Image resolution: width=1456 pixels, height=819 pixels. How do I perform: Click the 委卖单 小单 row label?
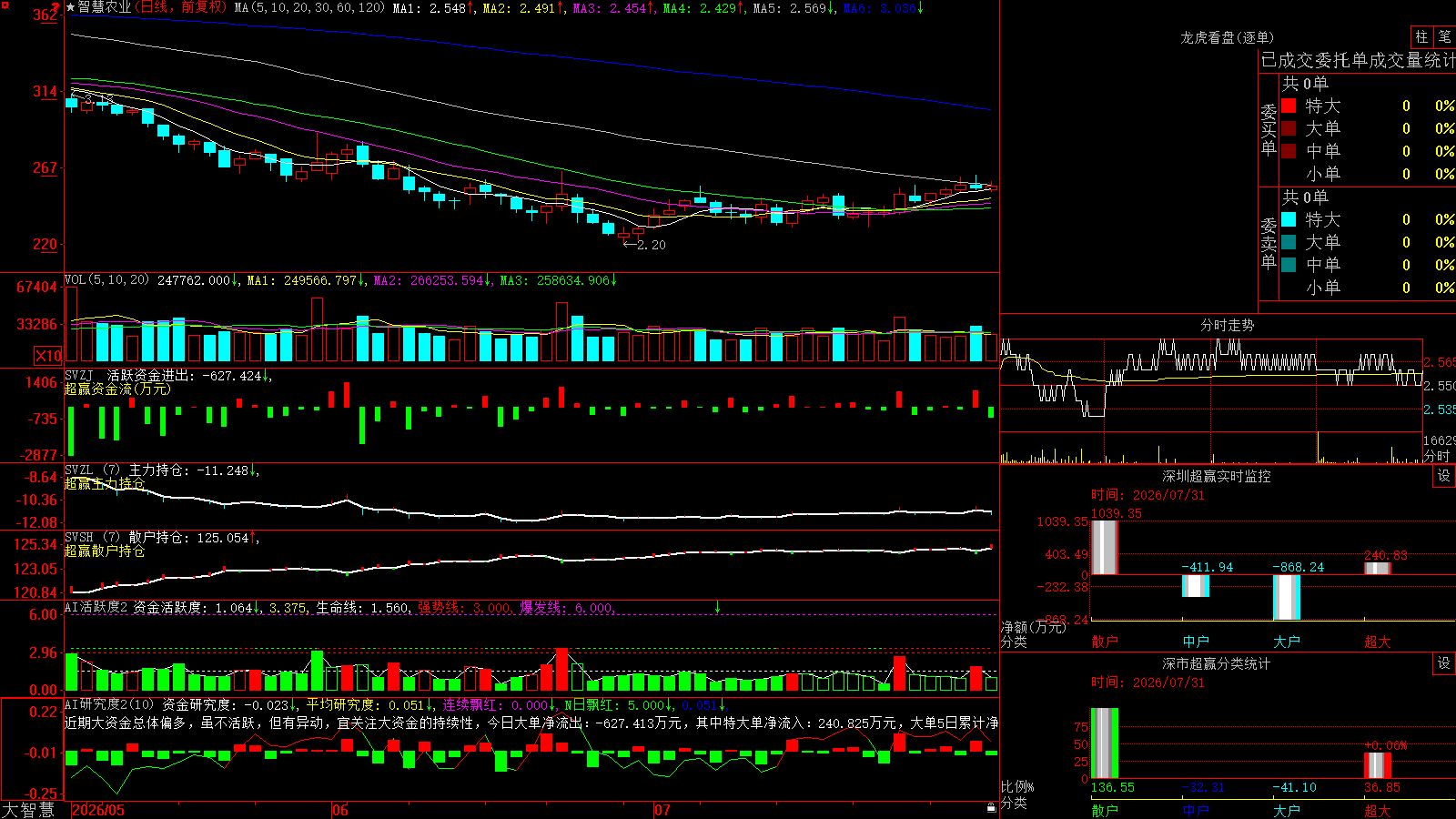coord(1323,288)
